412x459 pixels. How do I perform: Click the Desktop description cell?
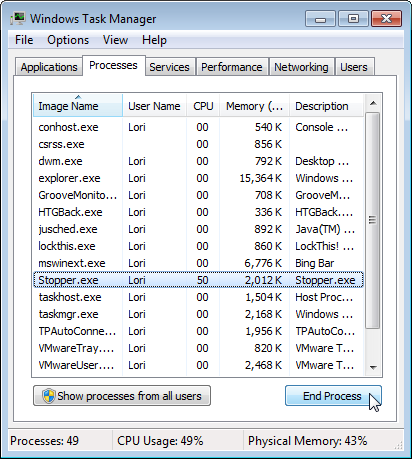click(322, 161)
